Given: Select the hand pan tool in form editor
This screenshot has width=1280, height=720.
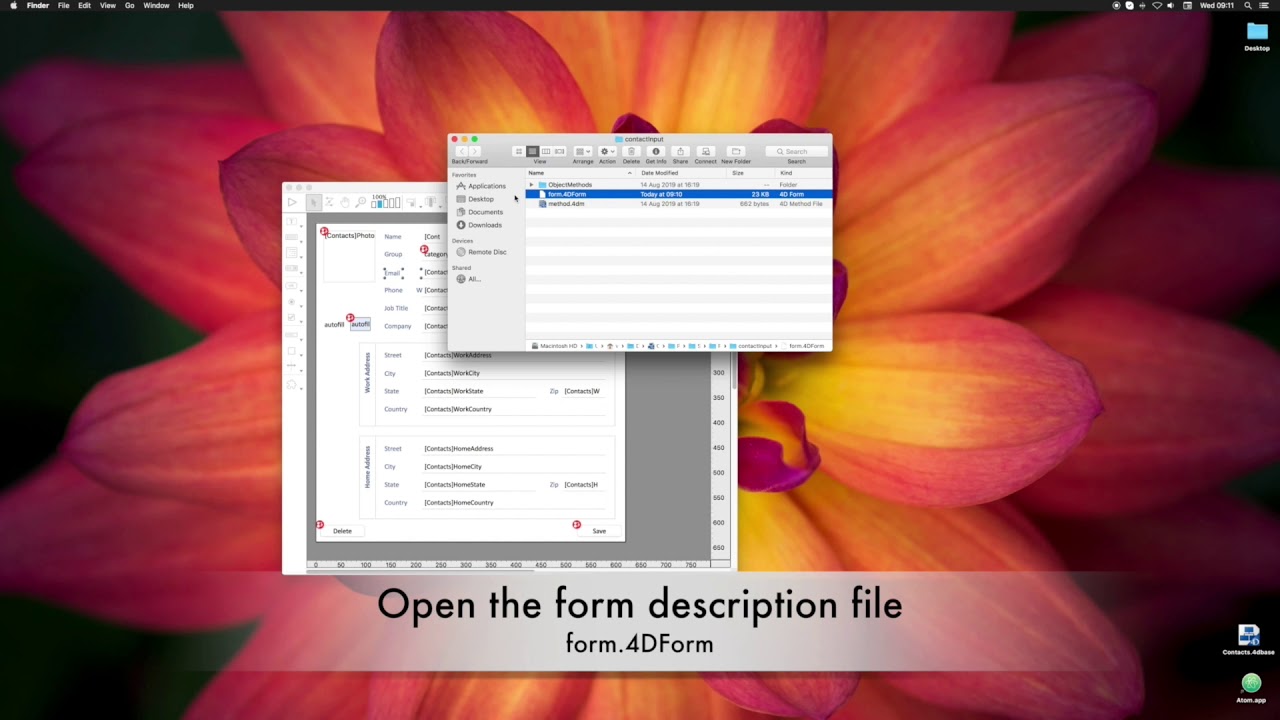Looking at the screenshot, I should click(x=345, y=202).
